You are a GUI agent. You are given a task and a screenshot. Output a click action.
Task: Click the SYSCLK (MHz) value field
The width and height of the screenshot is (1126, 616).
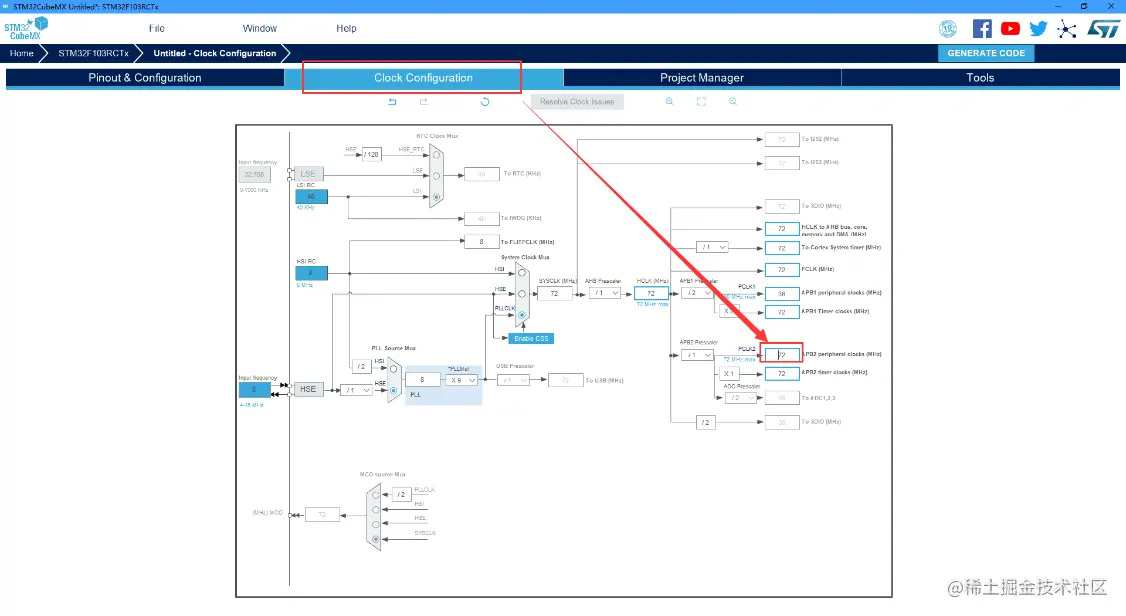pyautogui.click(x=554, y=294)
